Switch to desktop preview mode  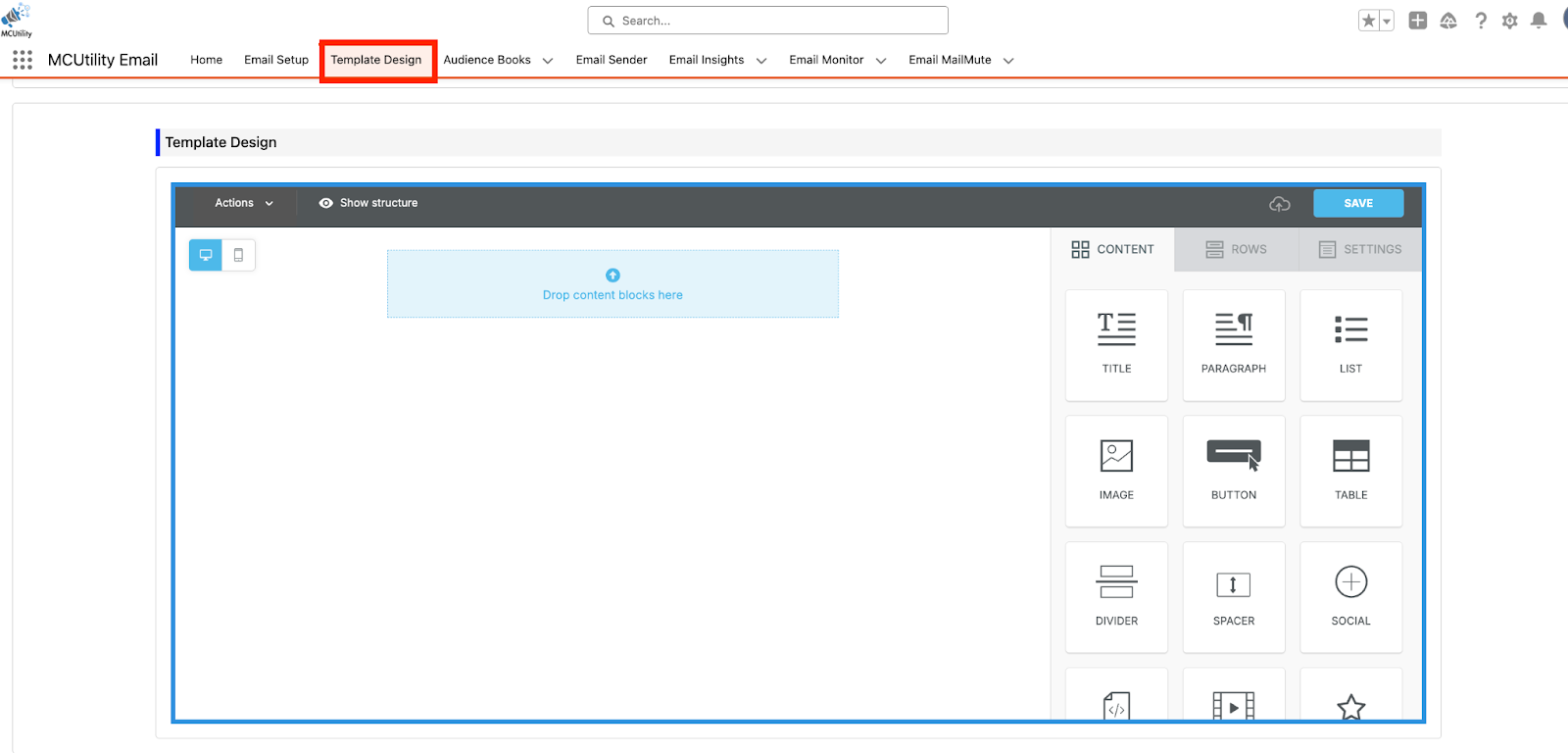206,255
